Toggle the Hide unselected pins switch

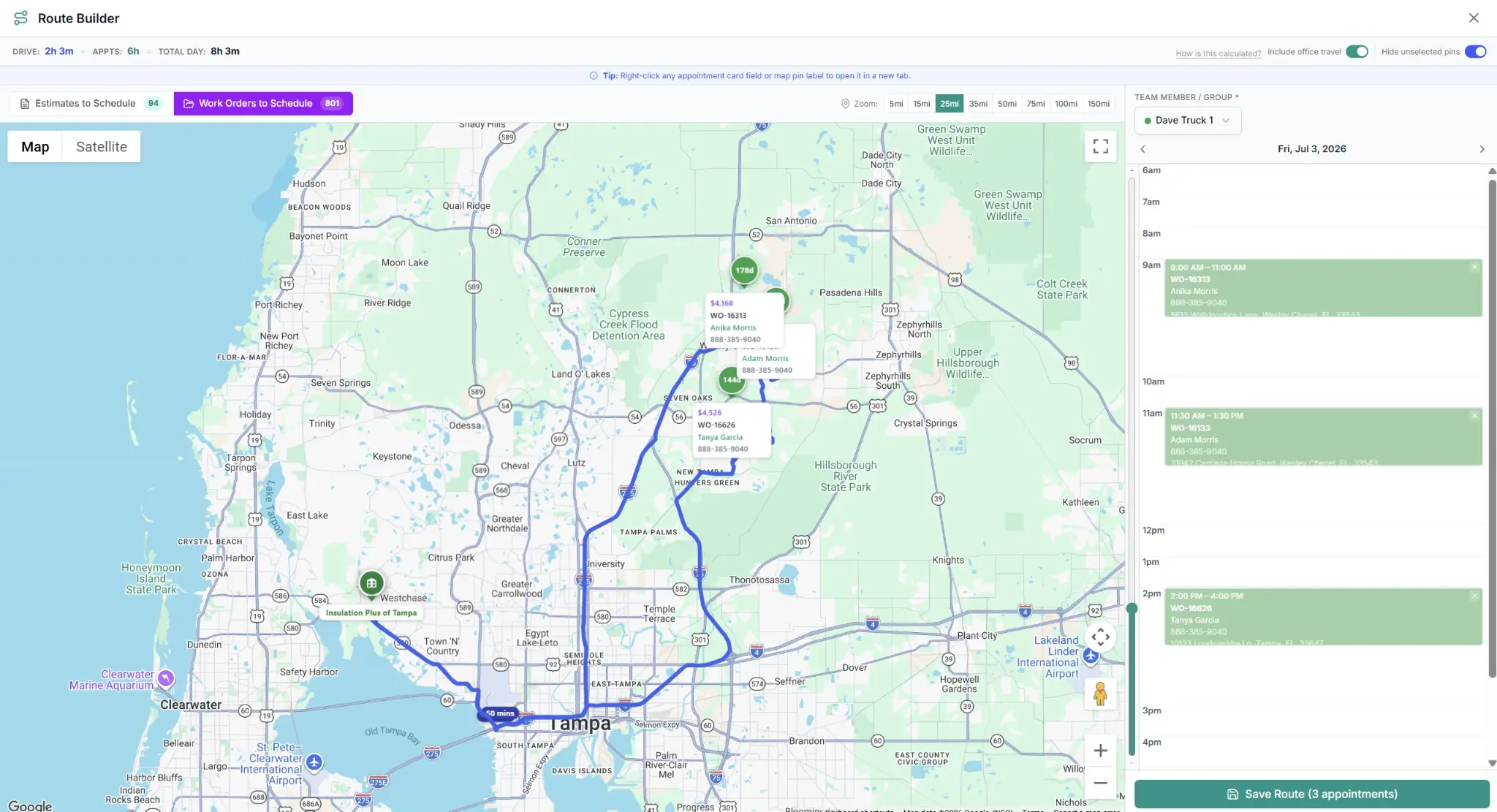pyautogui.click(x=1475, y=51)
